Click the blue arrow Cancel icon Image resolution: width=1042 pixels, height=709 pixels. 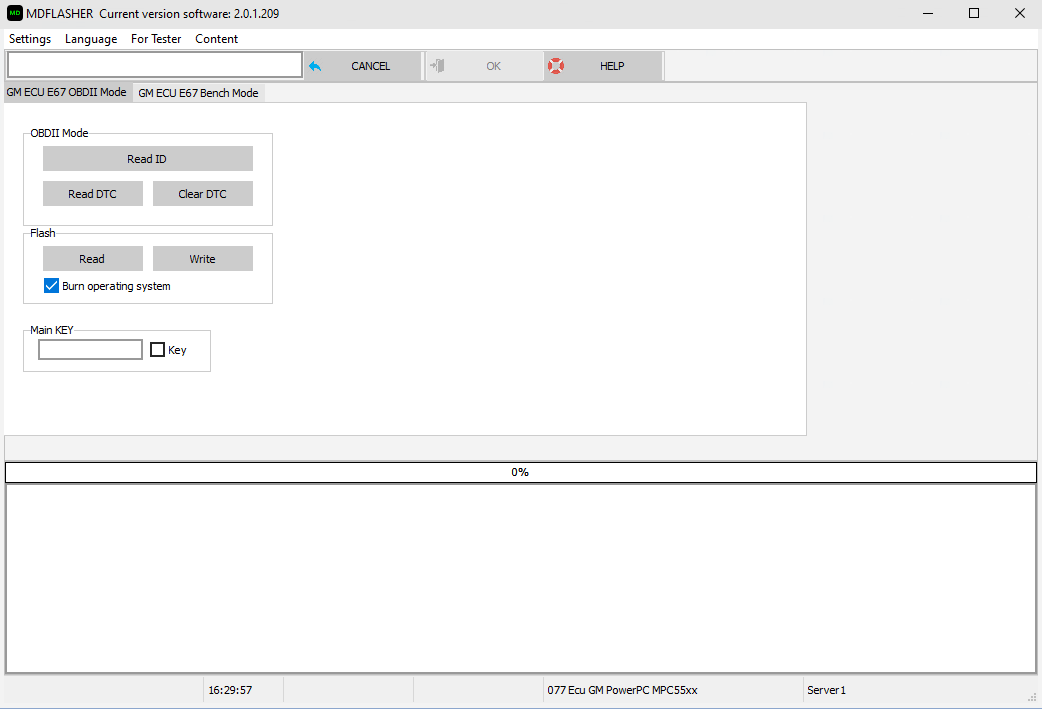[315, 66]
